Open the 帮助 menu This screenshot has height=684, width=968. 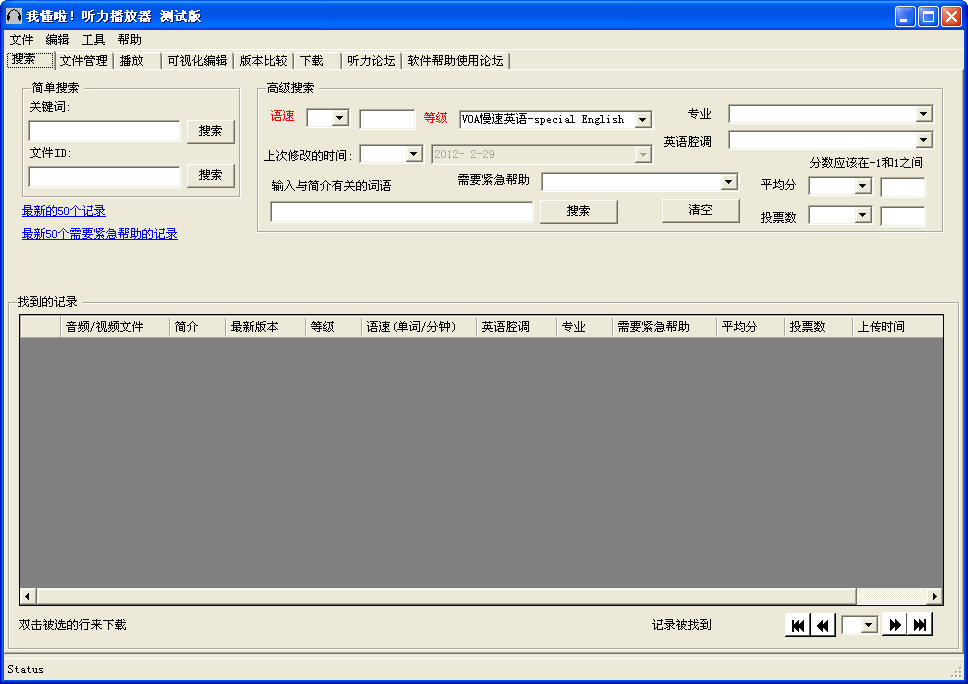tap(128, 39)
